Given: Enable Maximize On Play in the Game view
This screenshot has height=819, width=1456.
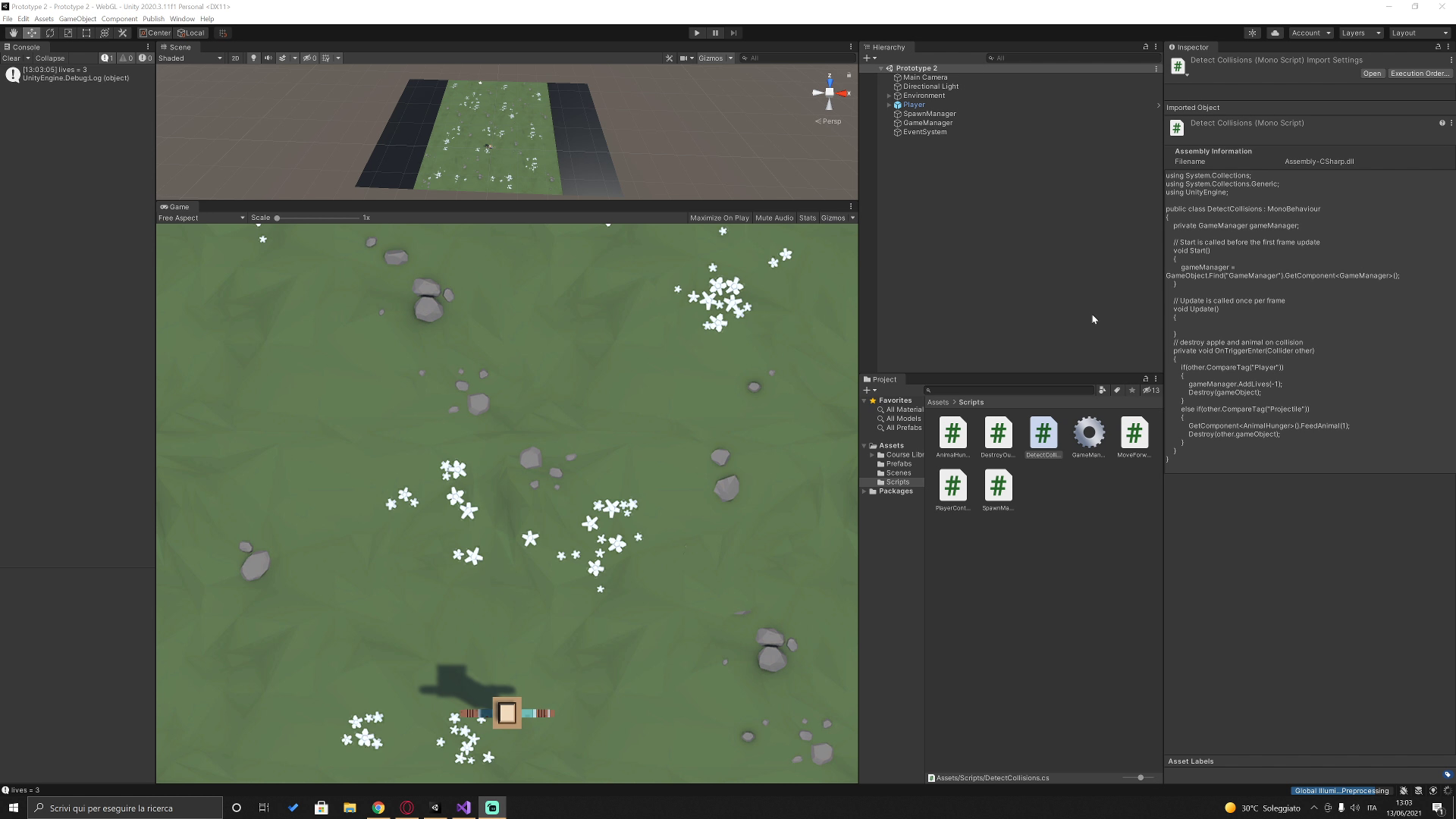Looking at the screenshot, I should (718, 218).
